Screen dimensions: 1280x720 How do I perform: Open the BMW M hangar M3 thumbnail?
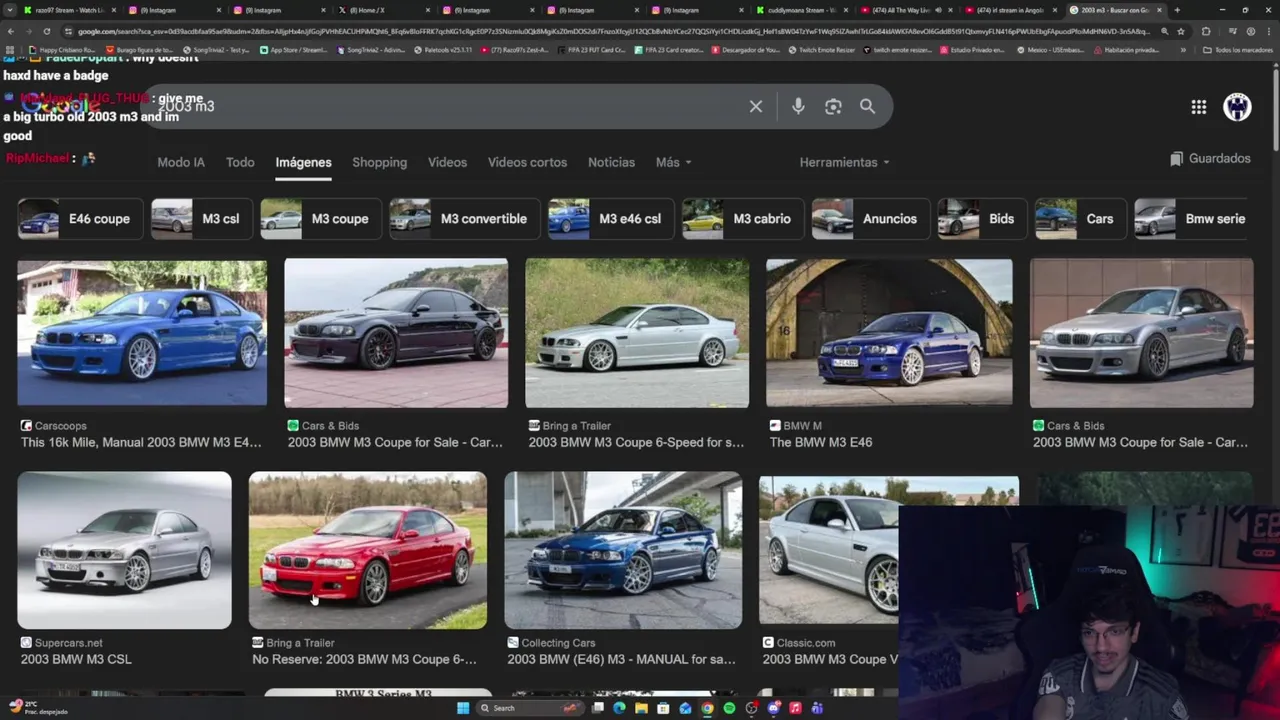click(x=889, y=333)
